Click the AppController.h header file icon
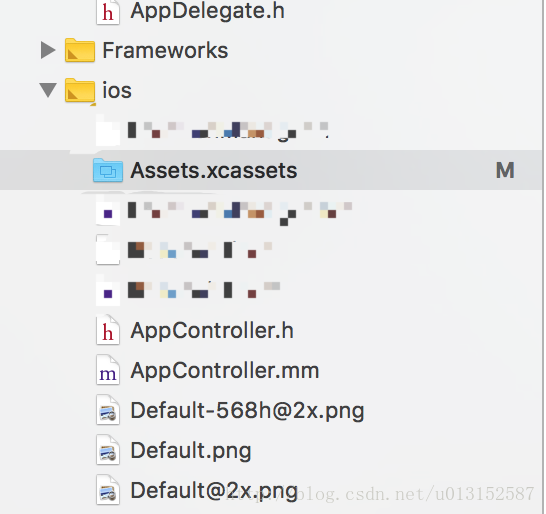 pyautogui.click(x=108, y=330)
